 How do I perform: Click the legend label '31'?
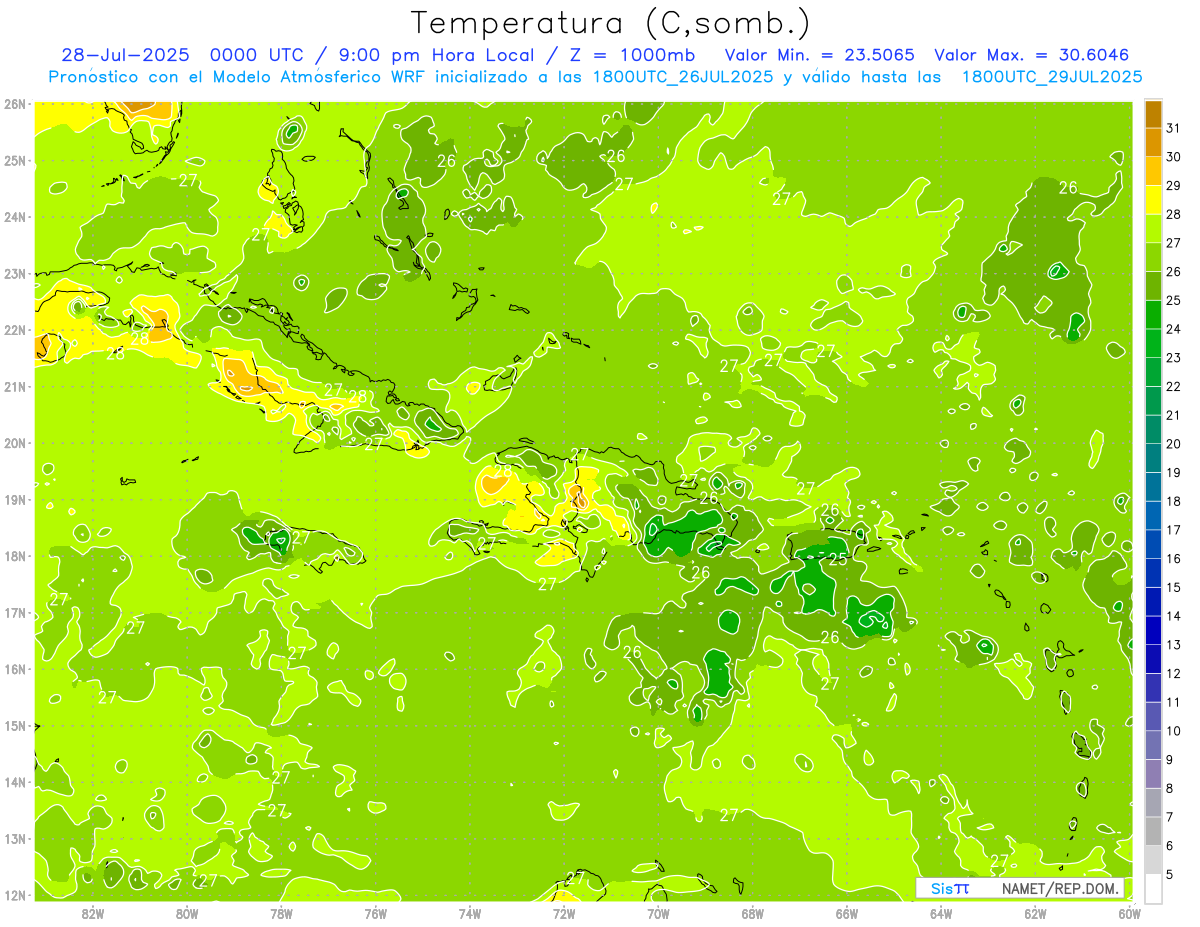tap(1173, 128)
